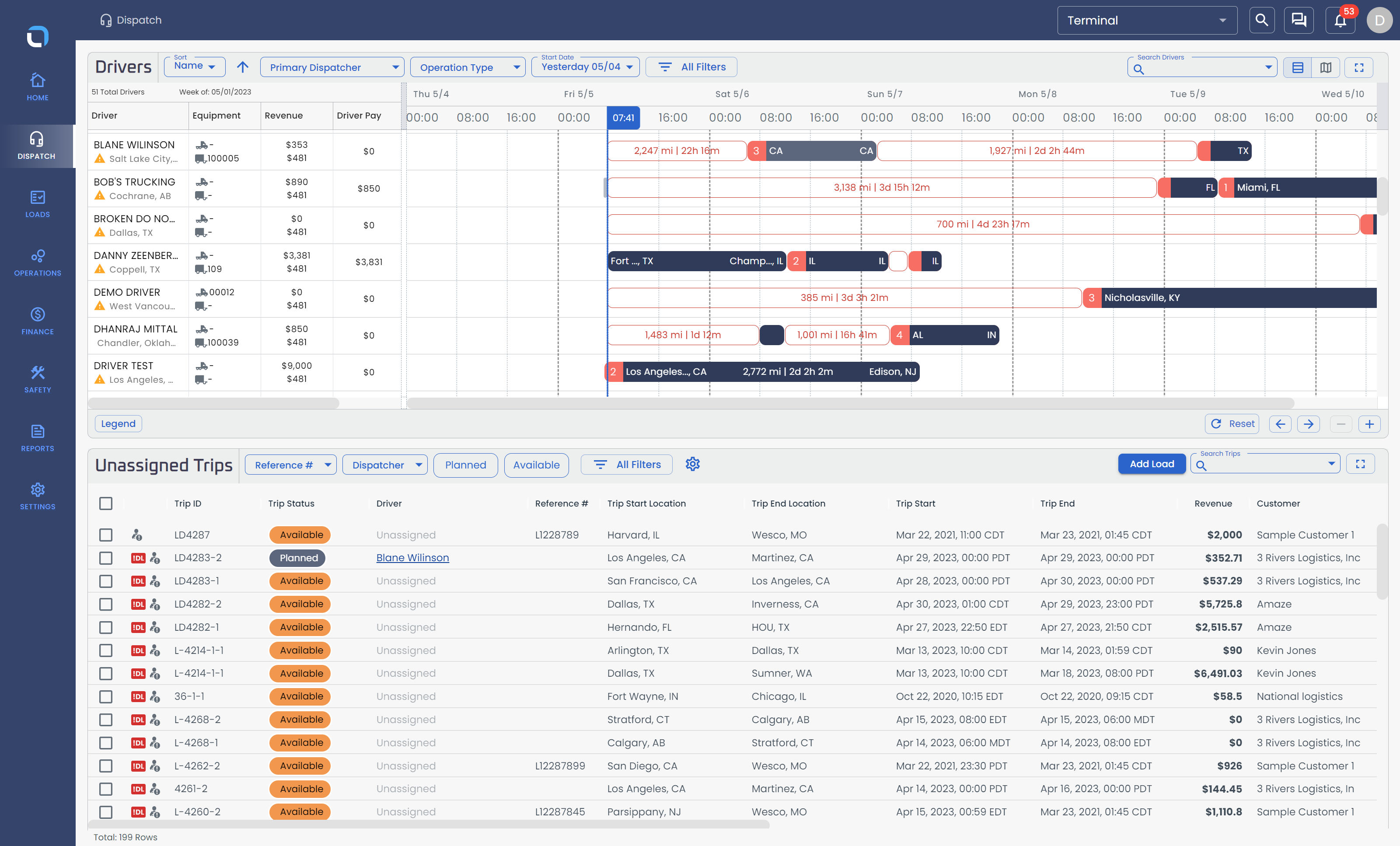The image size is (1400, 846).
Task: Open the chat messages icon
Action: [x=1299, y=21]
